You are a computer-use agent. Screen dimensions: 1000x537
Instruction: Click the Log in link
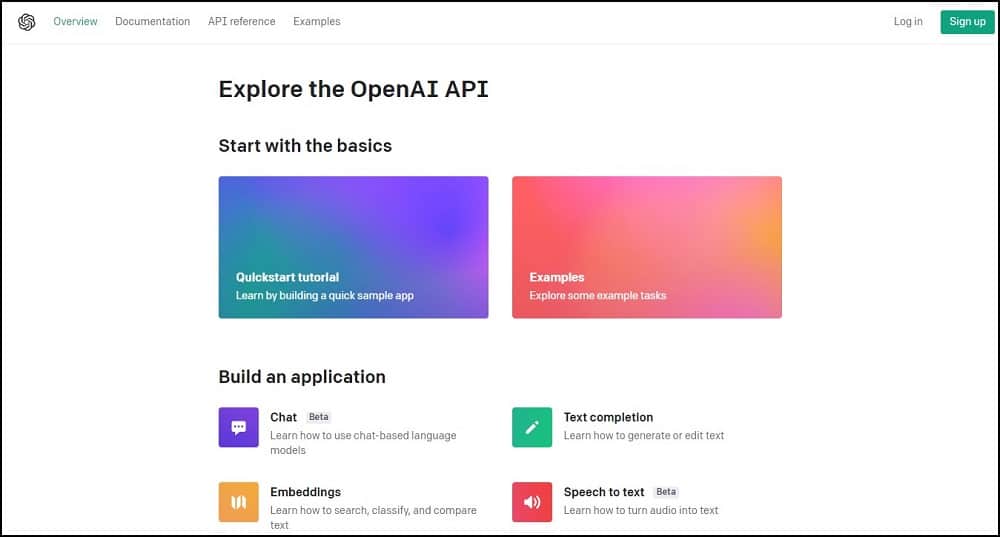click(908, 22)
